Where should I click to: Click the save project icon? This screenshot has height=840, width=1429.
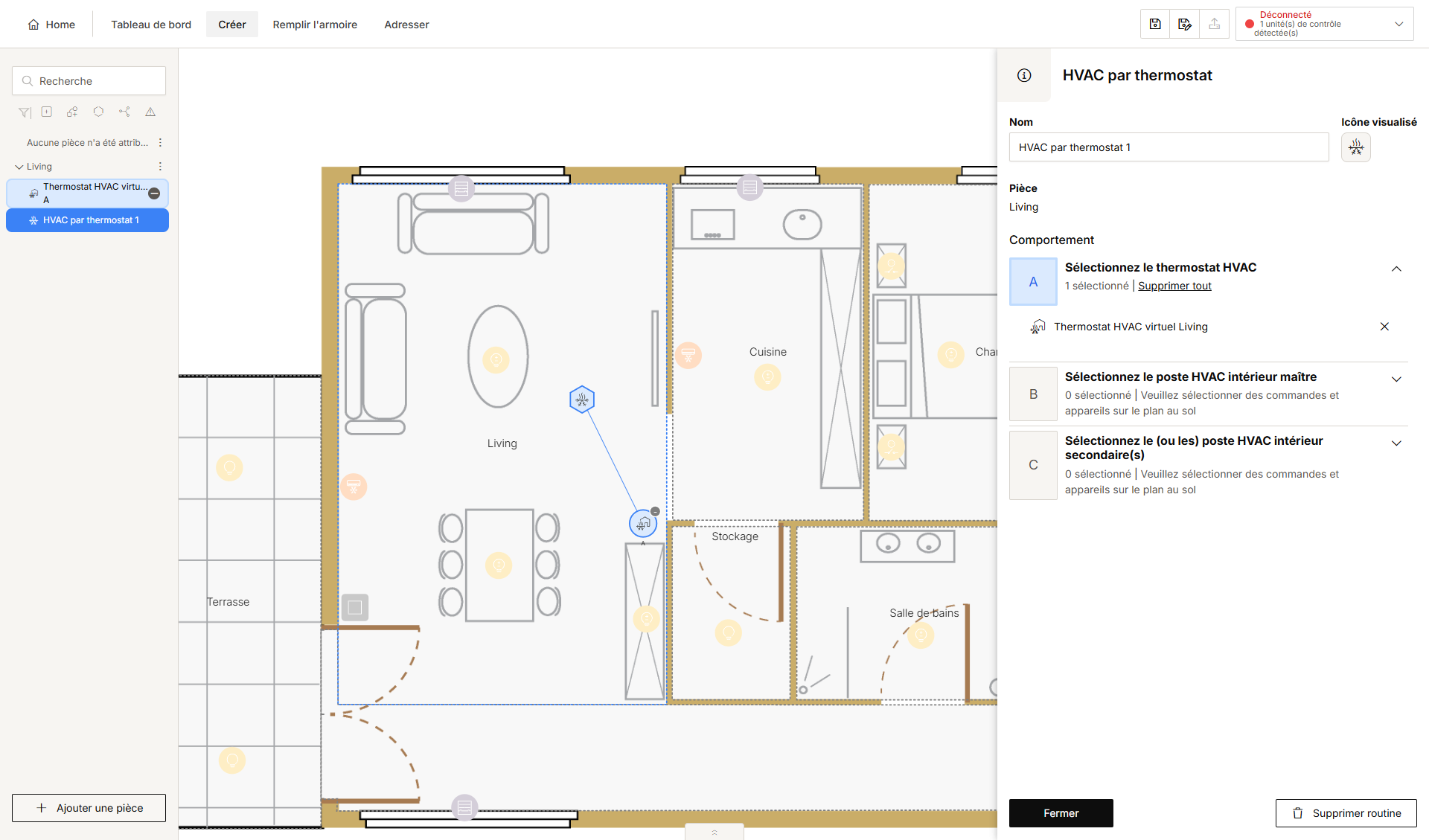click(1155, 24)
